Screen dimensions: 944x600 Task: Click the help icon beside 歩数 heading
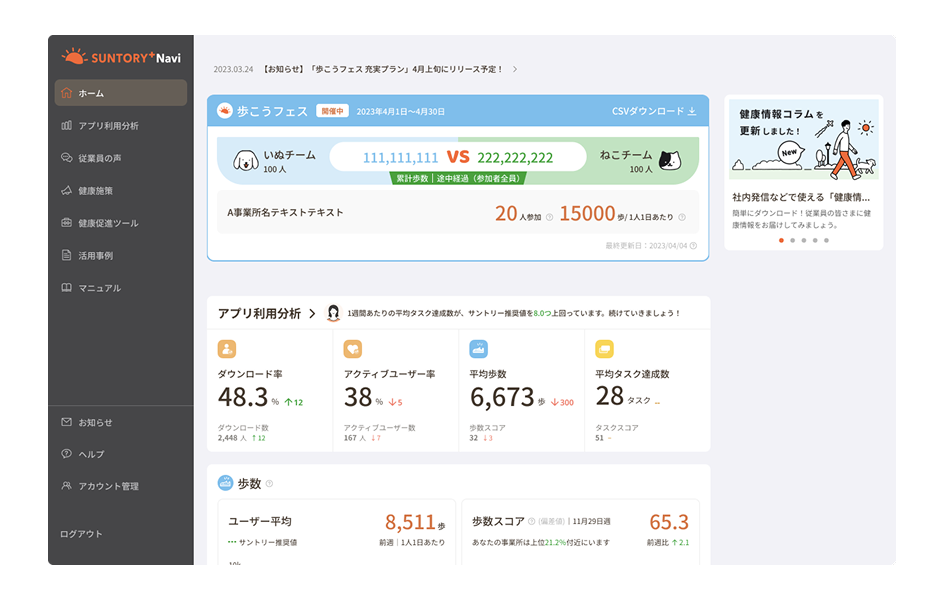coord(269,484)
